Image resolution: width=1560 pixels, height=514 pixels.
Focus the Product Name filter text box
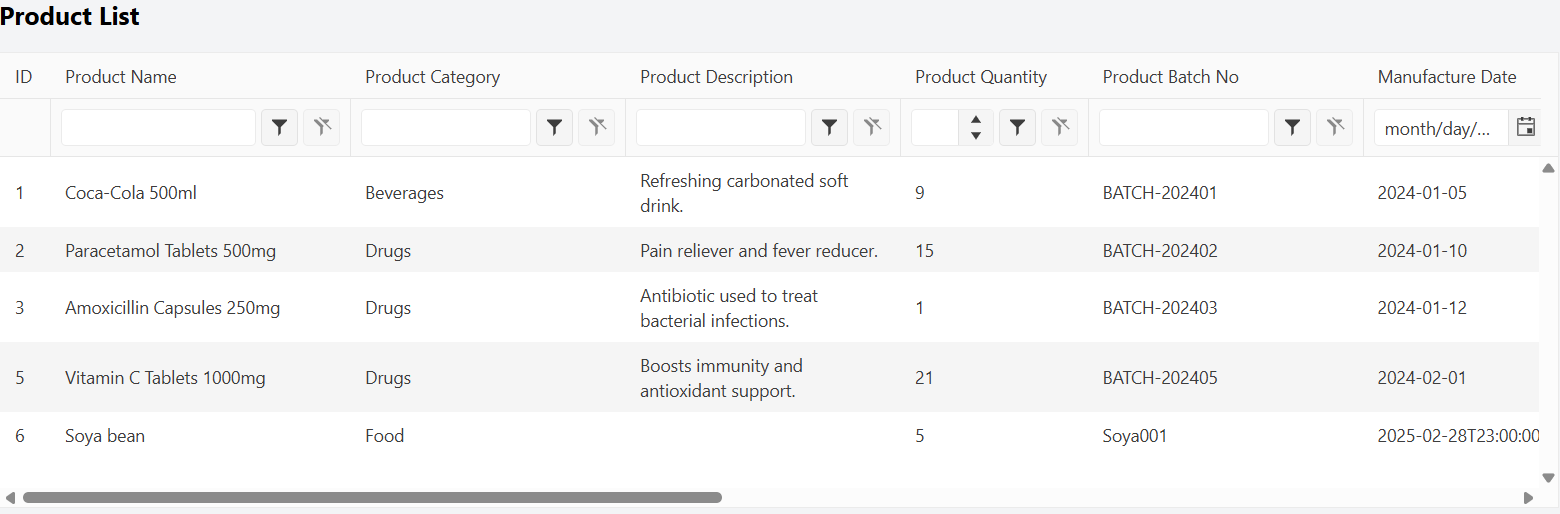159,127
